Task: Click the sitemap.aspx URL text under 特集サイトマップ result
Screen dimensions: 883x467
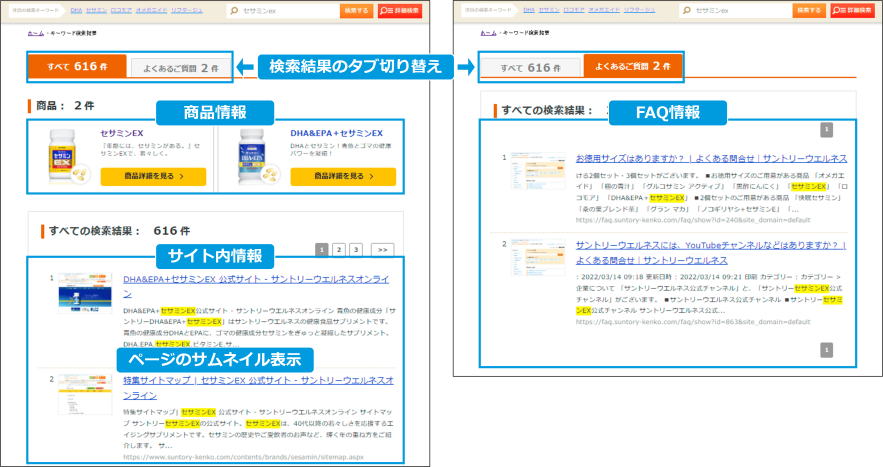Action: tap(243, 457)
